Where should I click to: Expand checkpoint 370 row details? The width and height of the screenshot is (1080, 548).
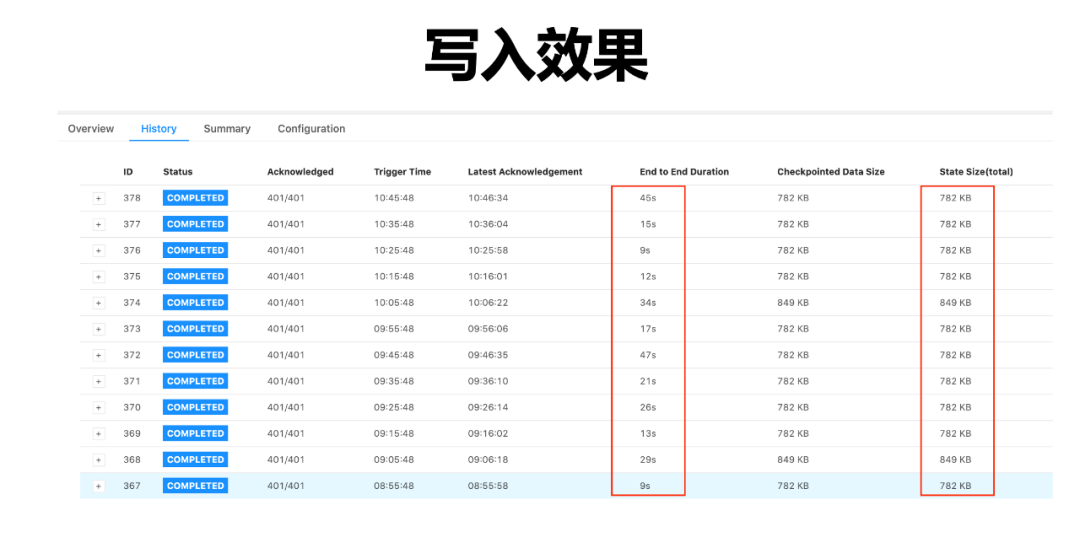[x=98, y=408]
